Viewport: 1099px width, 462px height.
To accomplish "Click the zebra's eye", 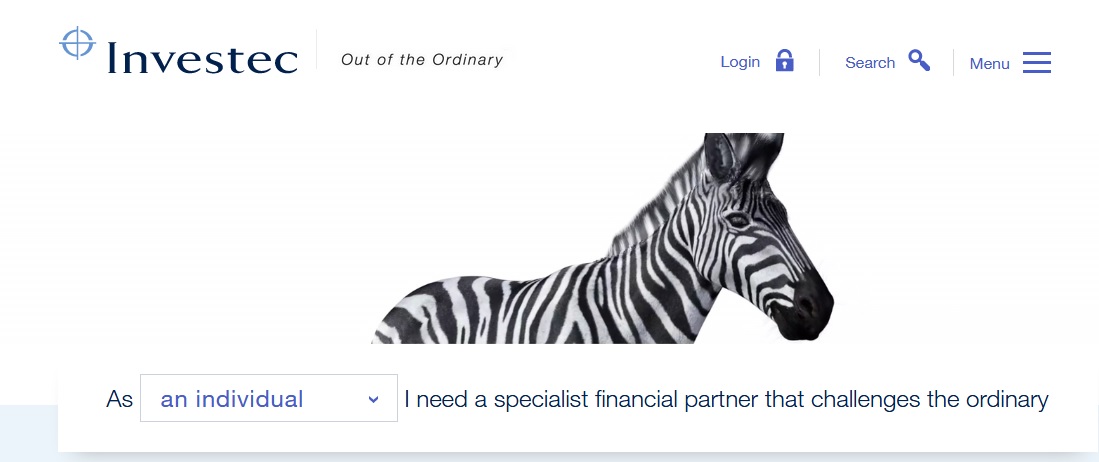I will pyautogui.click(x=737, y=221).
